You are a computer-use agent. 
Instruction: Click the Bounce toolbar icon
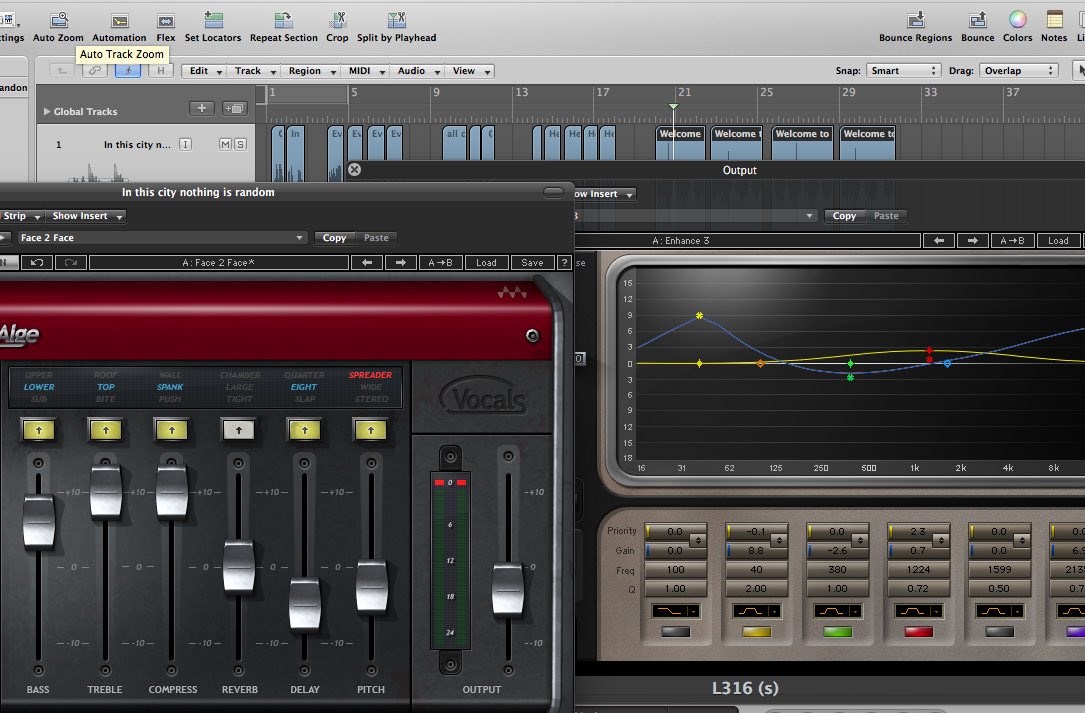(x=977, y=20)
